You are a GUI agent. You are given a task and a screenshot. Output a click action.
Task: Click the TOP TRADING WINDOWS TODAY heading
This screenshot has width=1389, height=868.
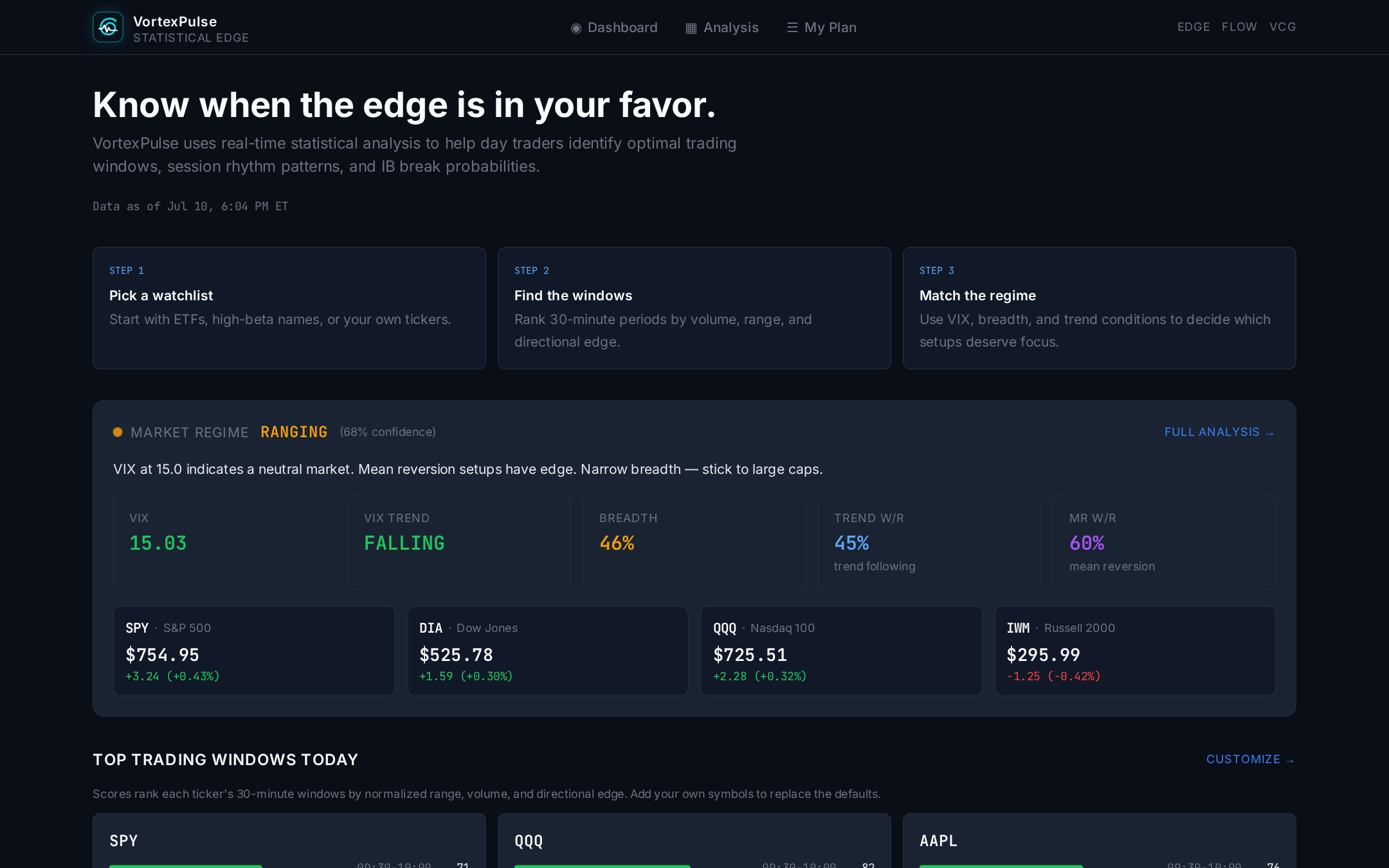(x=225, y=759)
